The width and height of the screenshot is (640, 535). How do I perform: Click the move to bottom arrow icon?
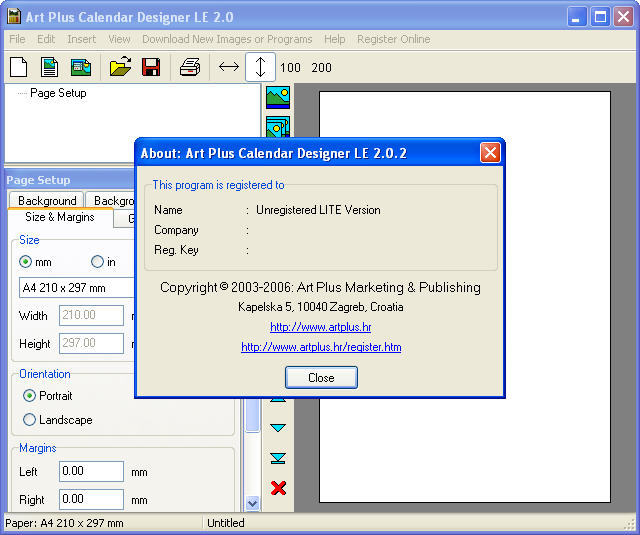pos(278,458)
